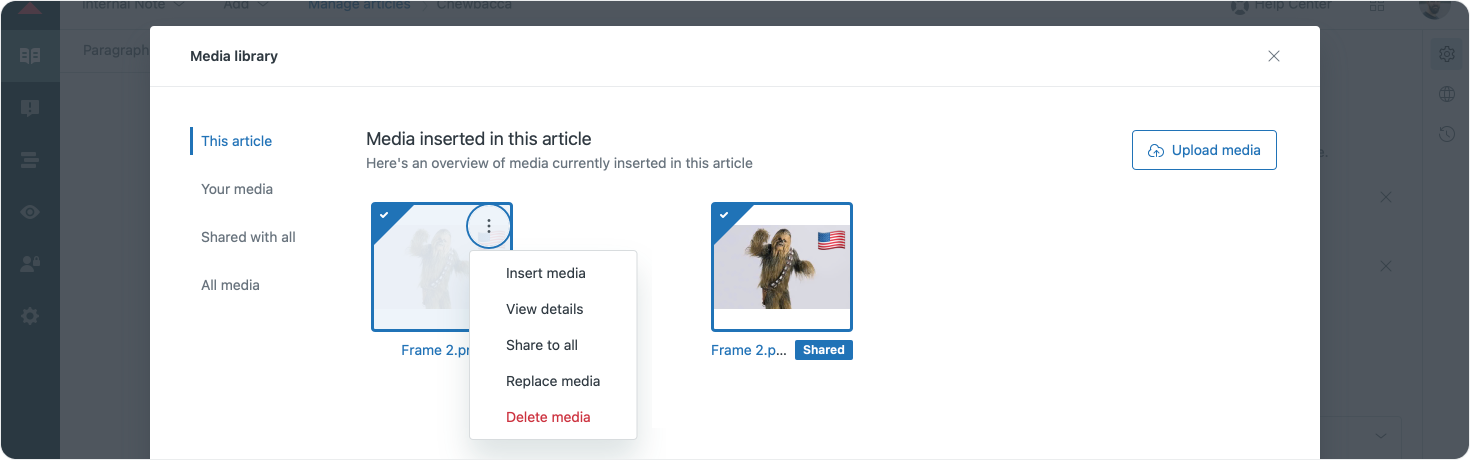Click the cloud upload icon in Upload media
The width and height of the screenshot is (1470, 460).
[x=1156, y=150]
